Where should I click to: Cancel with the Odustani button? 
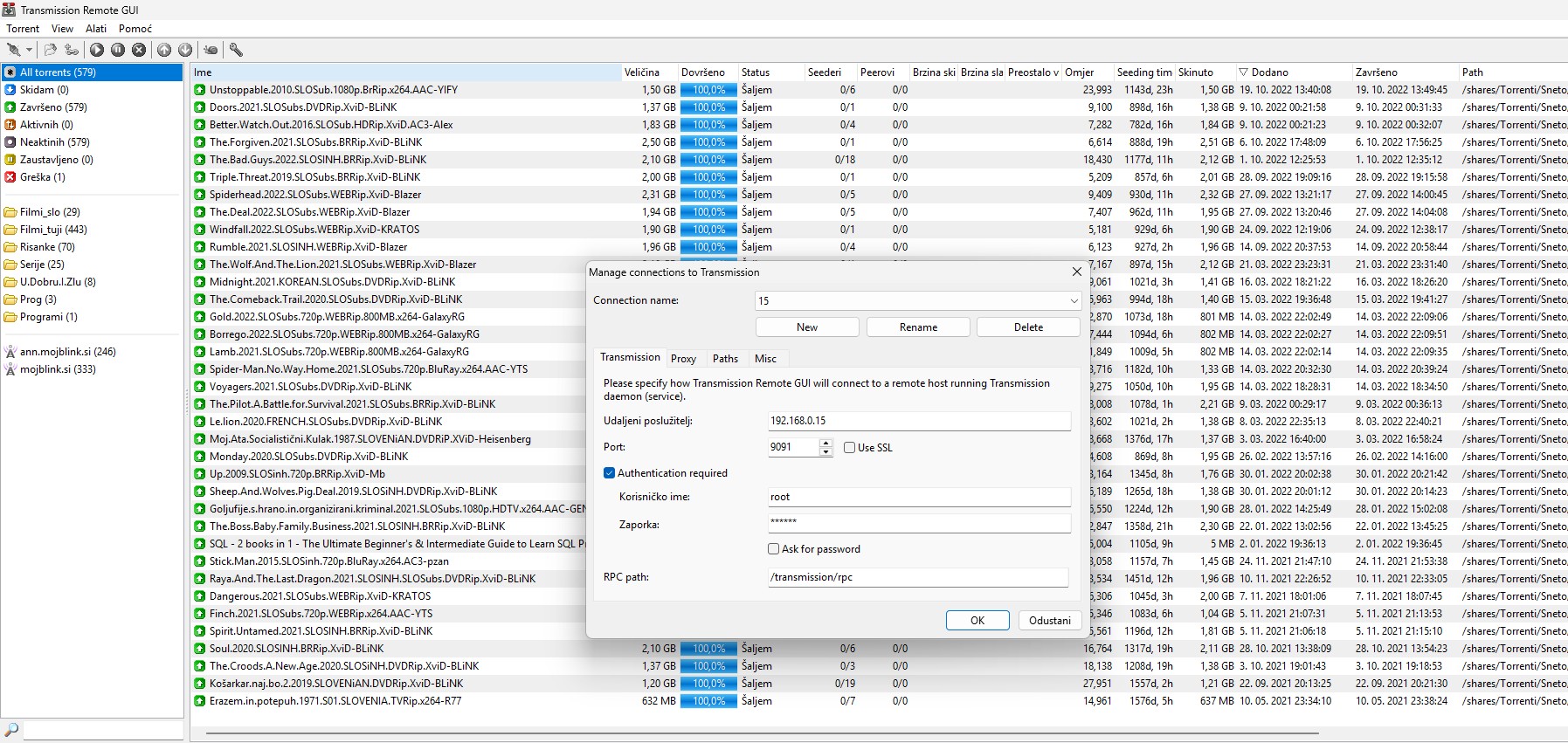pyautogui.click(x=1050, y=621)
